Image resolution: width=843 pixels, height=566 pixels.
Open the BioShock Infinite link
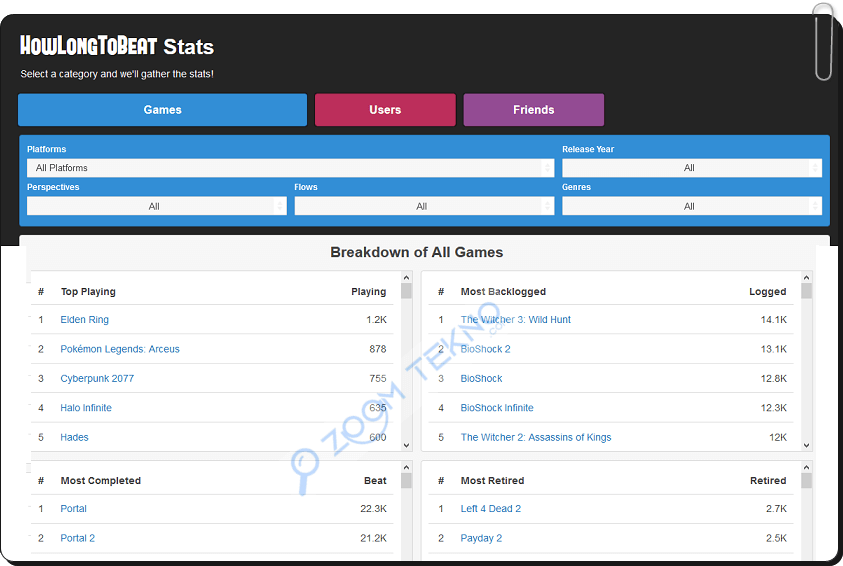[497, 407]
